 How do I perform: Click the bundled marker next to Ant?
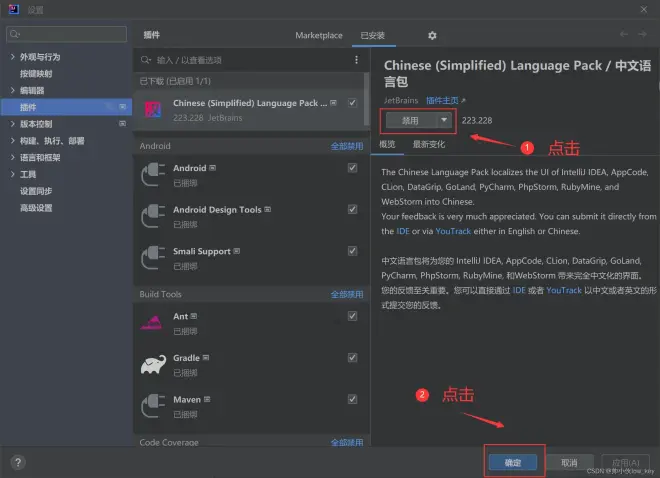coord(194,316)
